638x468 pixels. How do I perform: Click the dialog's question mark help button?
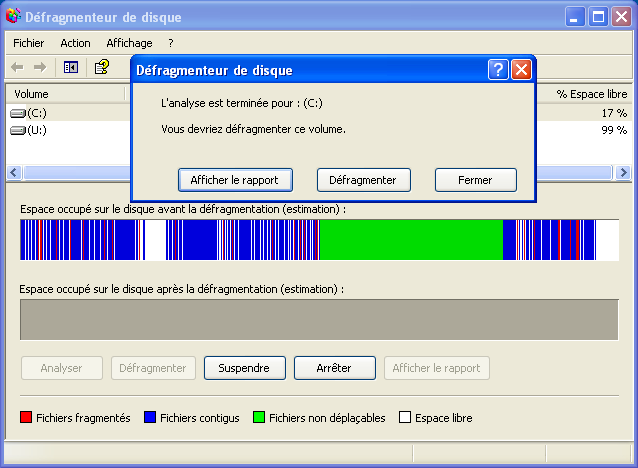(x=498, y=70)
